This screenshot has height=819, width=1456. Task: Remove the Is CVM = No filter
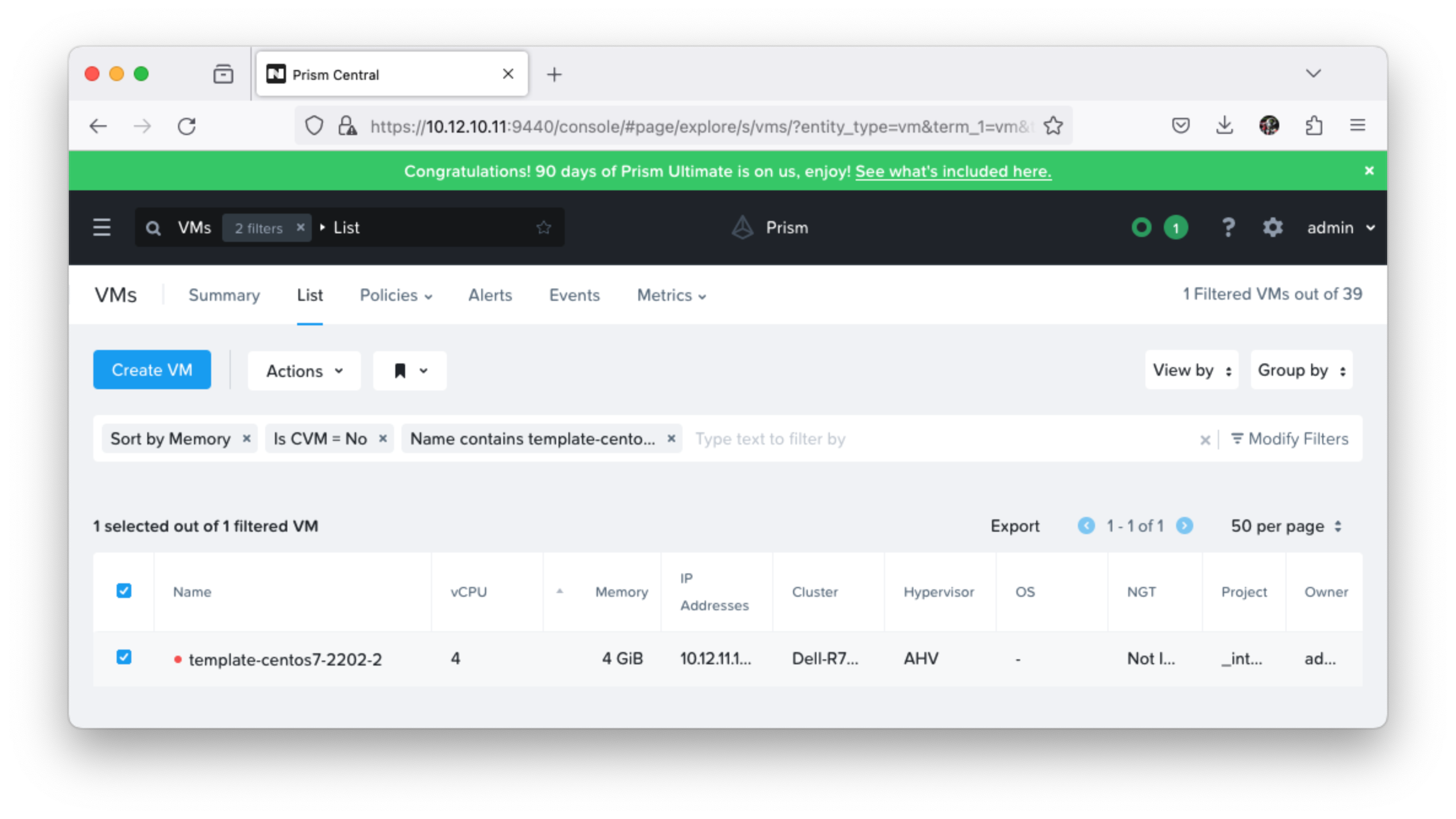tap(382, 438)
